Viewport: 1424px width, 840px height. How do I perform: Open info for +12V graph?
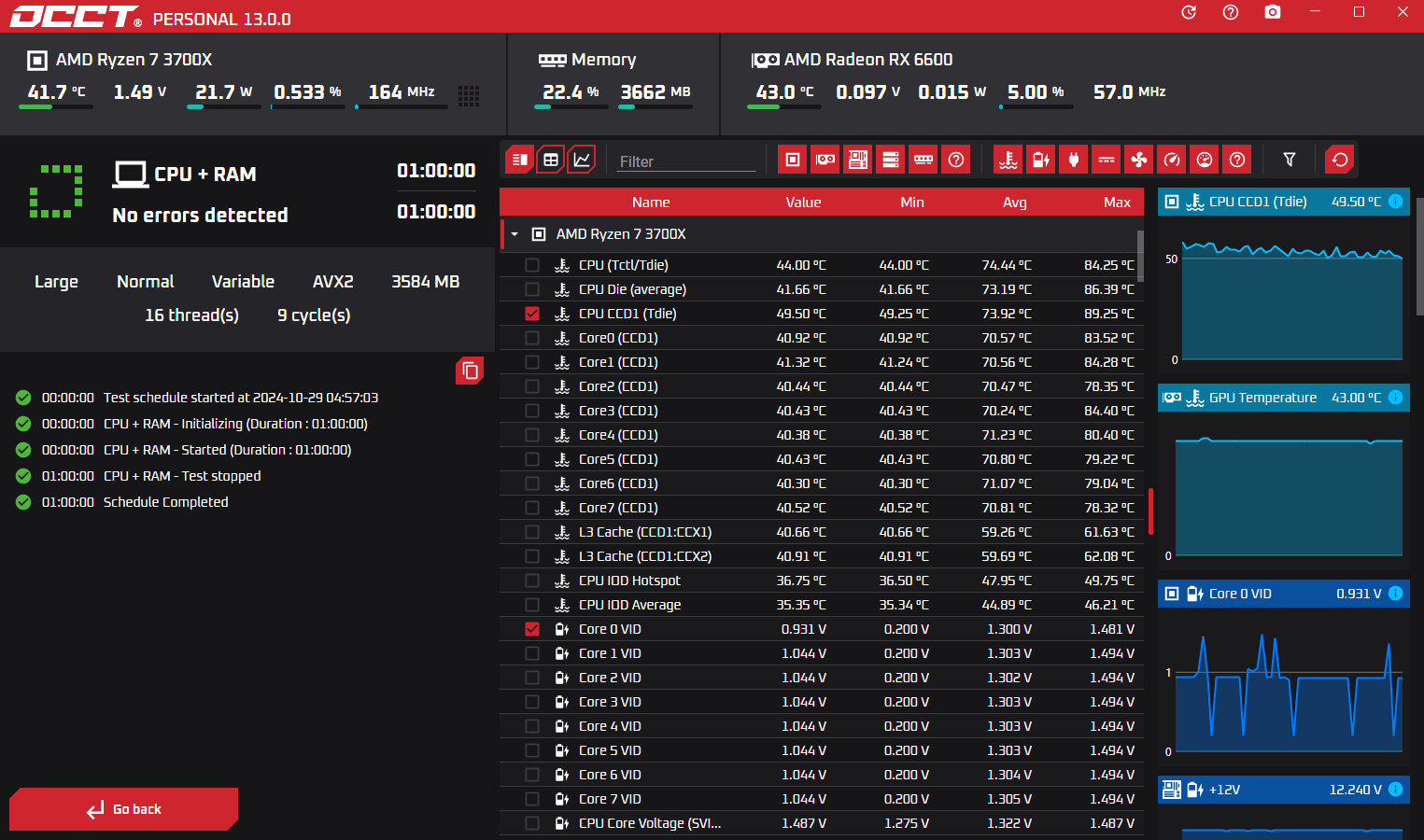[1395, 790]
